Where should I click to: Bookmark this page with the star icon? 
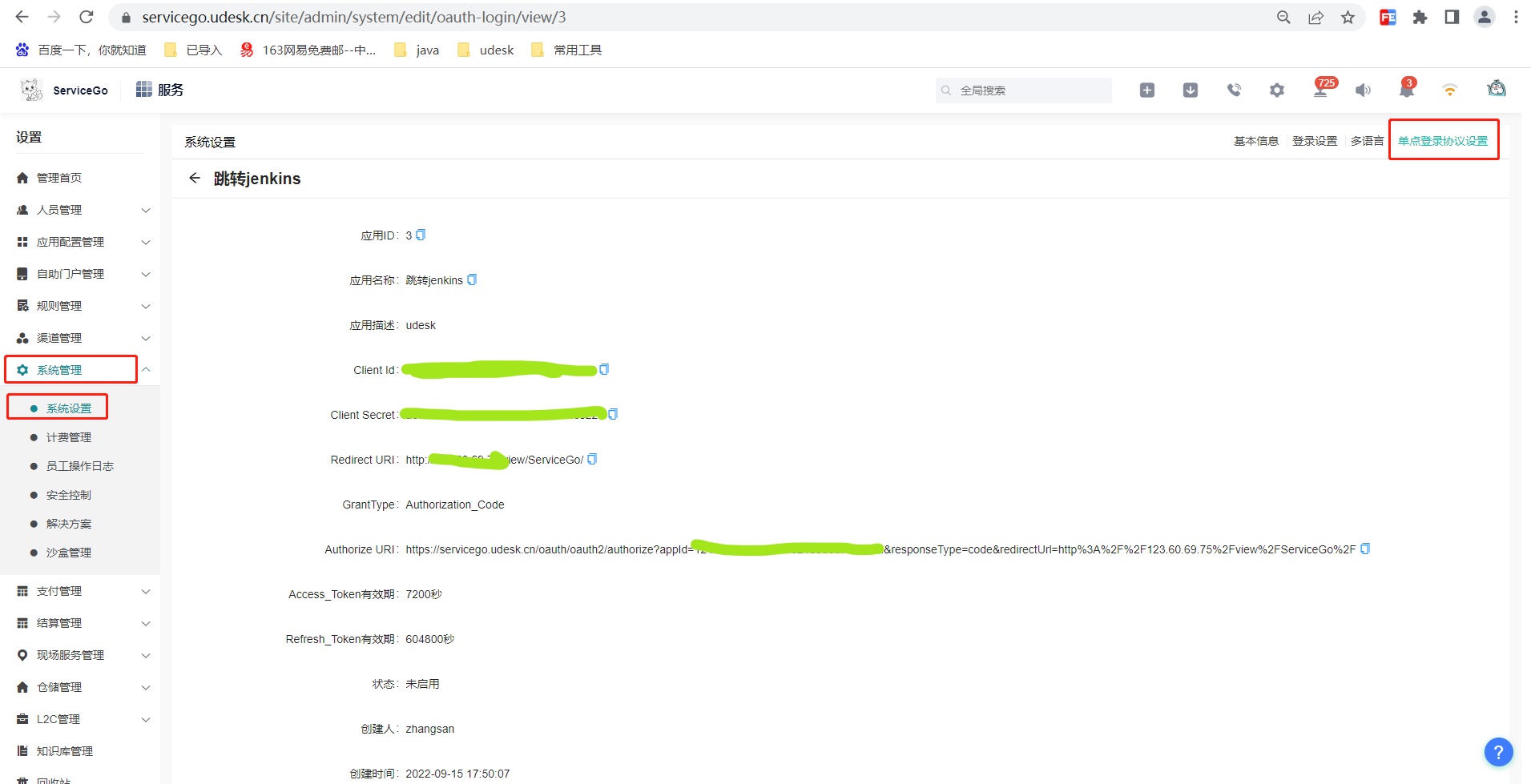click(x=1348, y=18)
